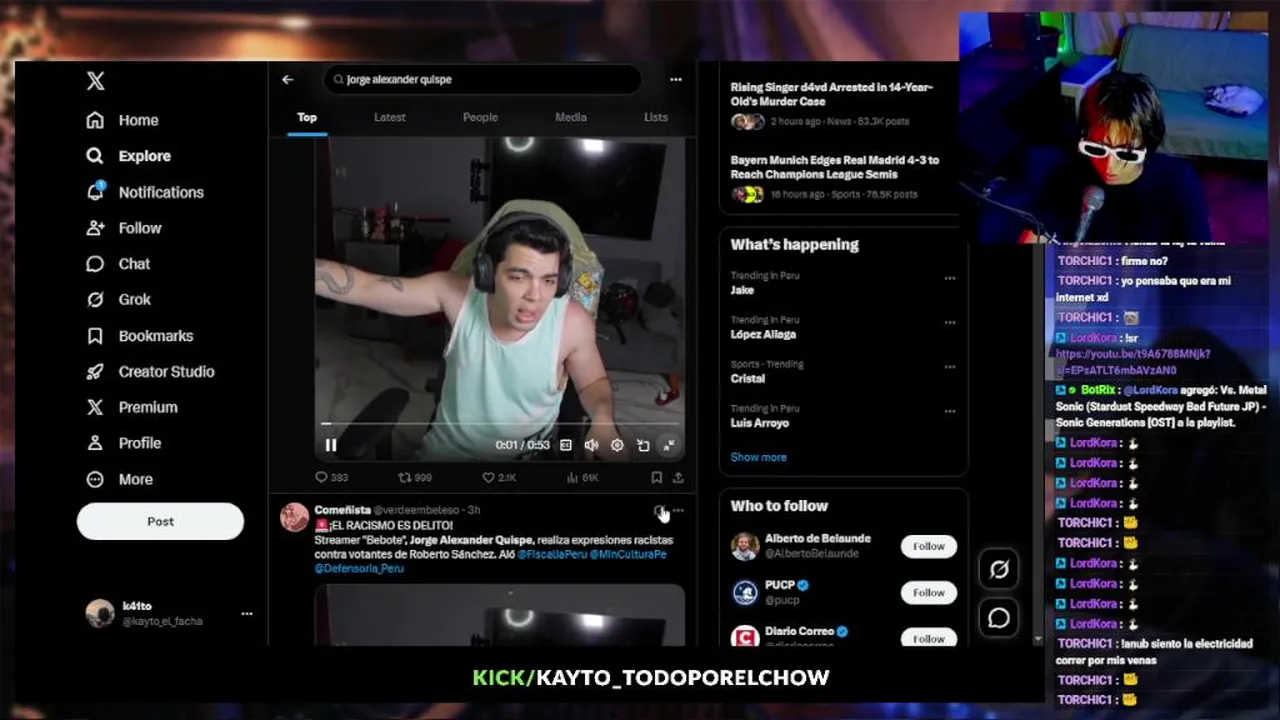Repost the video post with 999 reposts
This screenshot has width=1280, height=720.
click(415, 478)
